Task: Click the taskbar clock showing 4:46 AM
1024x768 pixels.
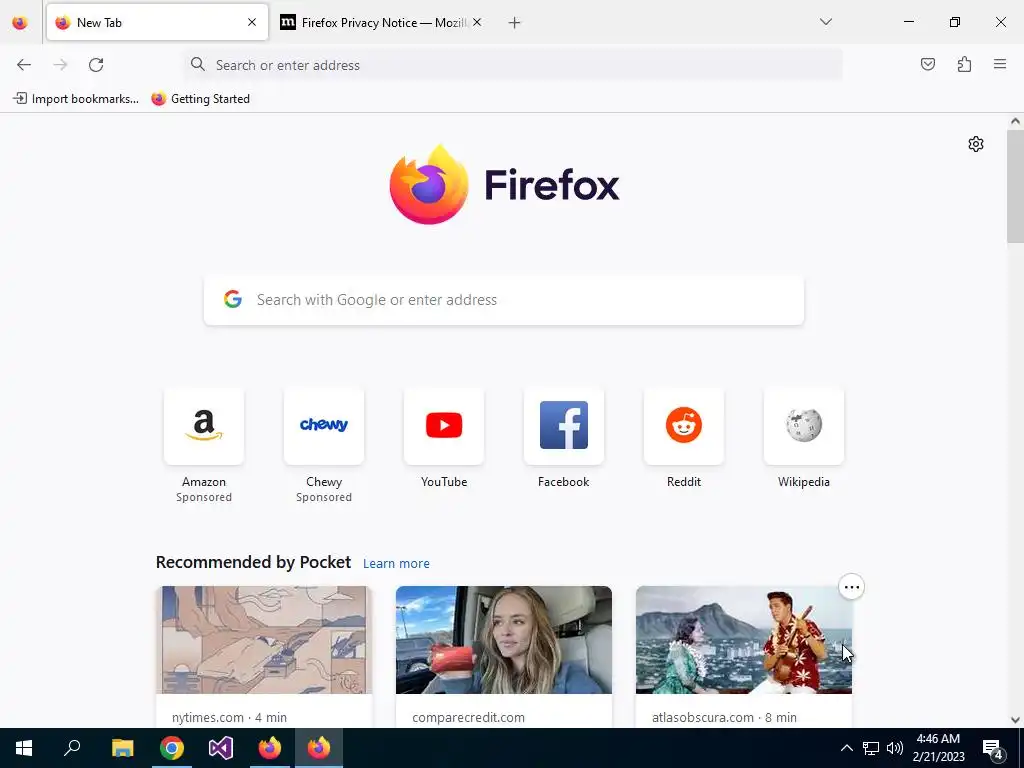Action: [x=938, y=748]
